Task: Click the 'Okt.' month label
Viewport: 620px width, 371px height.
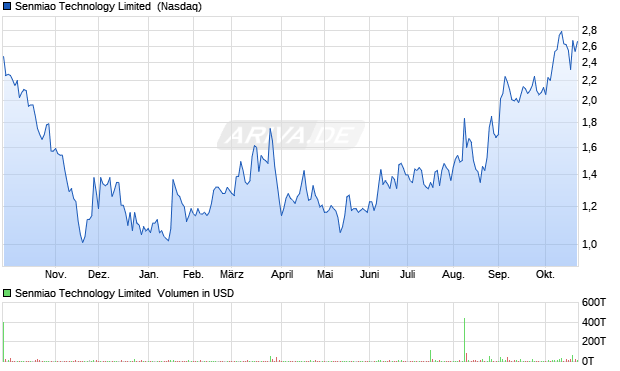Action: [x=545, y=274]
